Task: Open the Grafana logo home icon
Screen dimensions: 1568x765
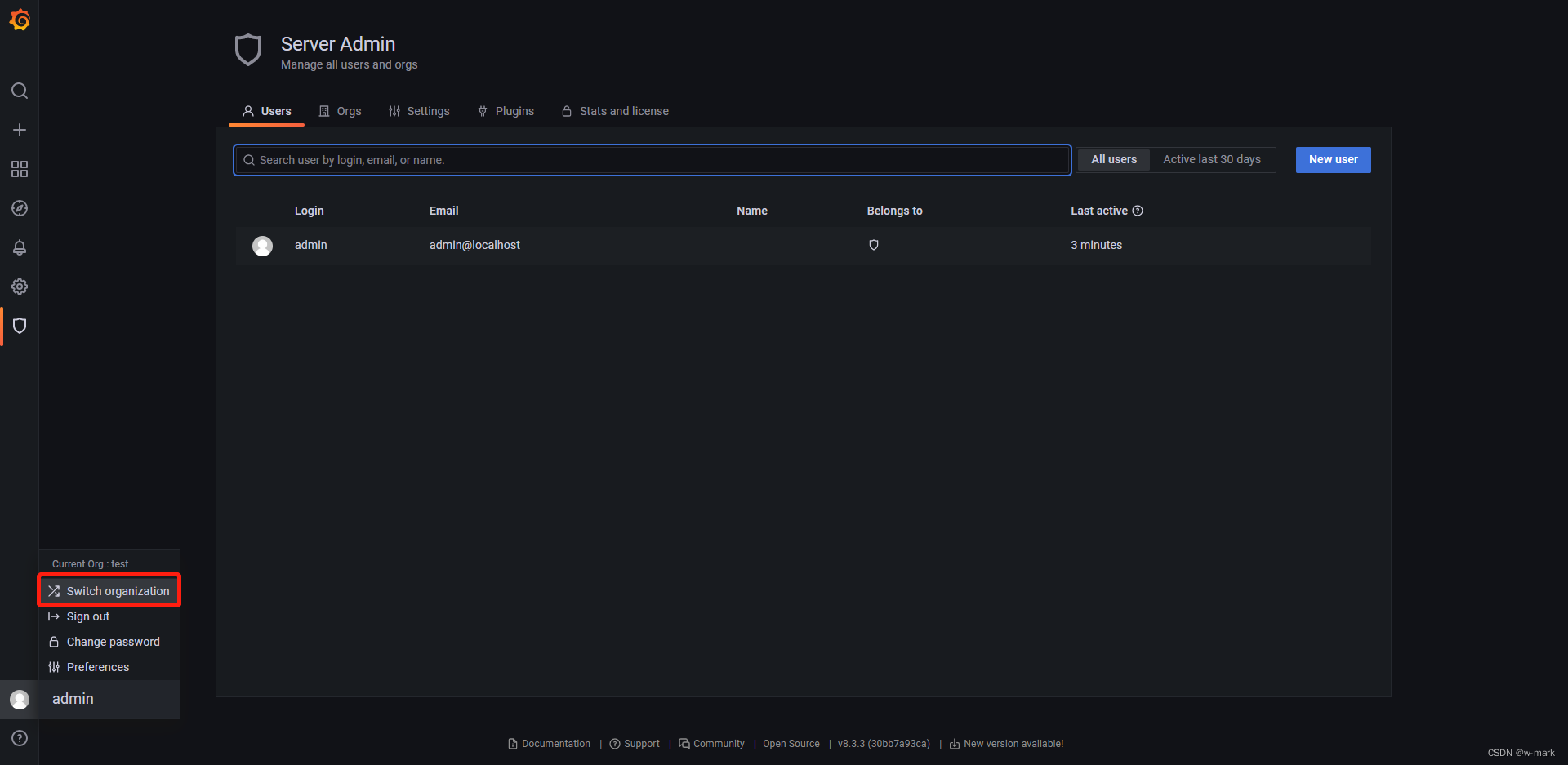Action: tap(20, 20)
